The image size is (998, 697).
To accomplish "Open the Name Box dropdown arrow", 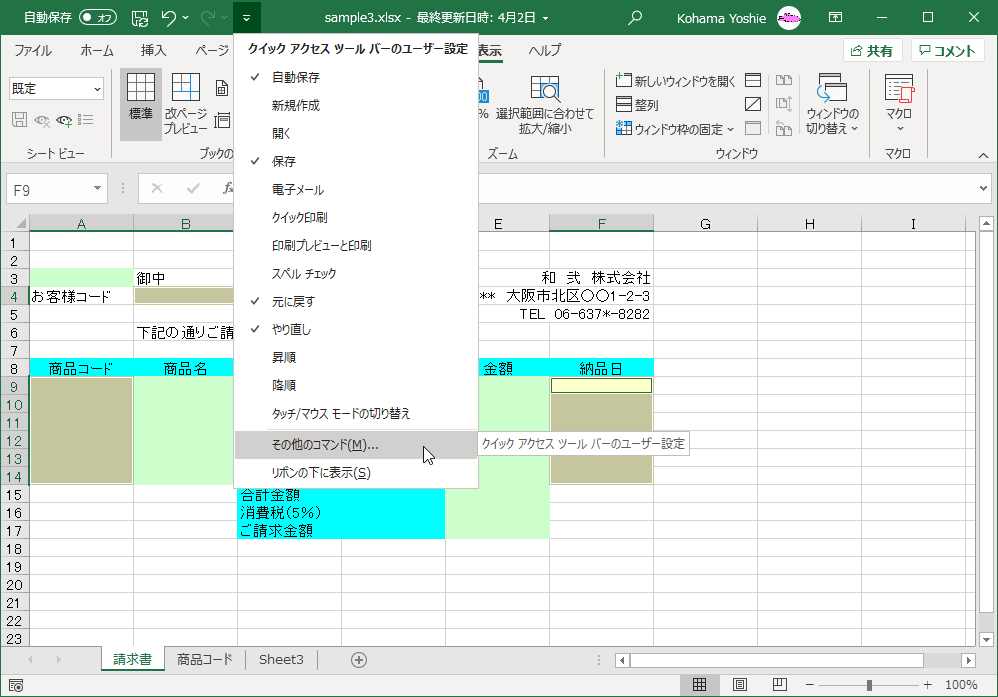I will (97, 188).
